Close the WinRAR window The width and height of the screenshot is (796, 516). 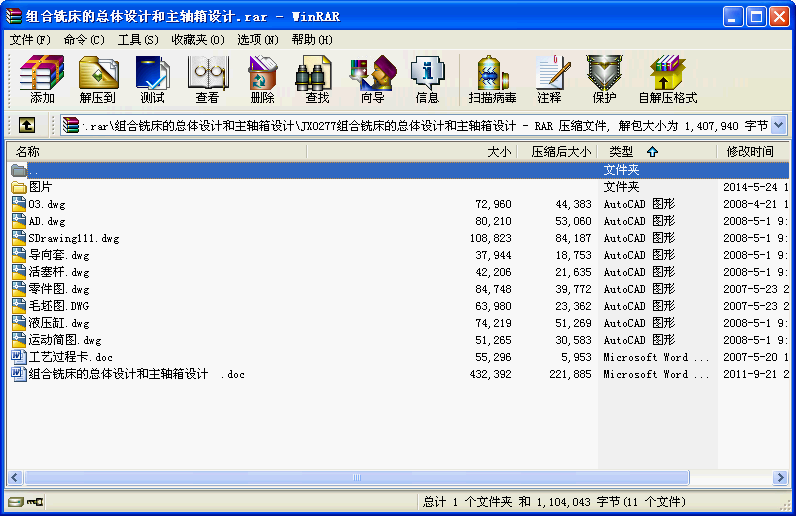pyautogui.click(x=779, y=17)
